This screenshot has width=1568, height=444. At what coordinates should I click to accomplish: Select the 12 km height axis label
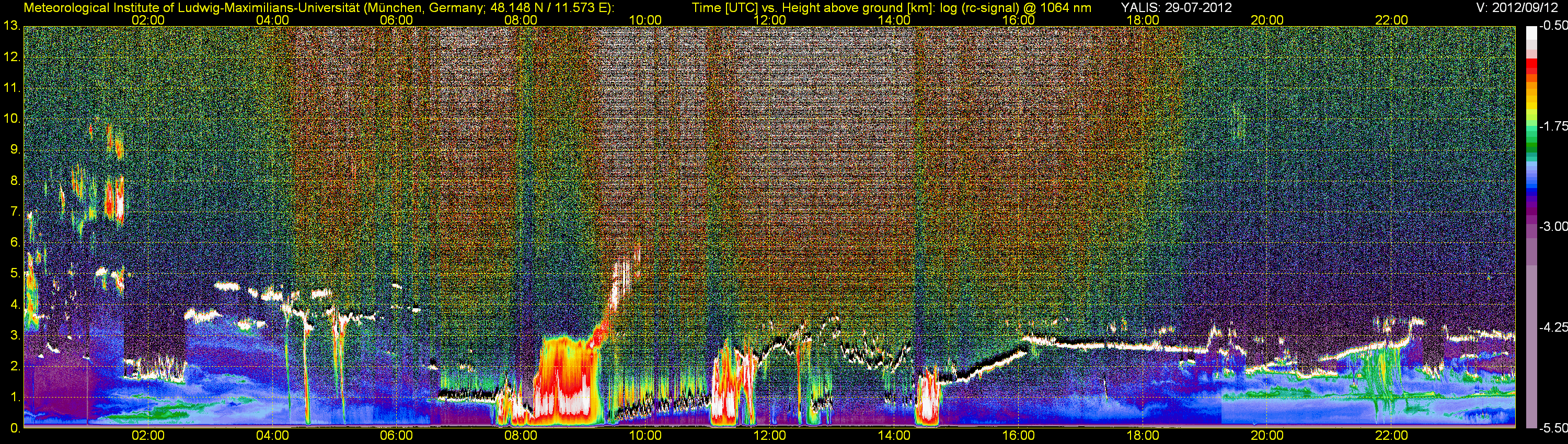[x=11, y=57]
